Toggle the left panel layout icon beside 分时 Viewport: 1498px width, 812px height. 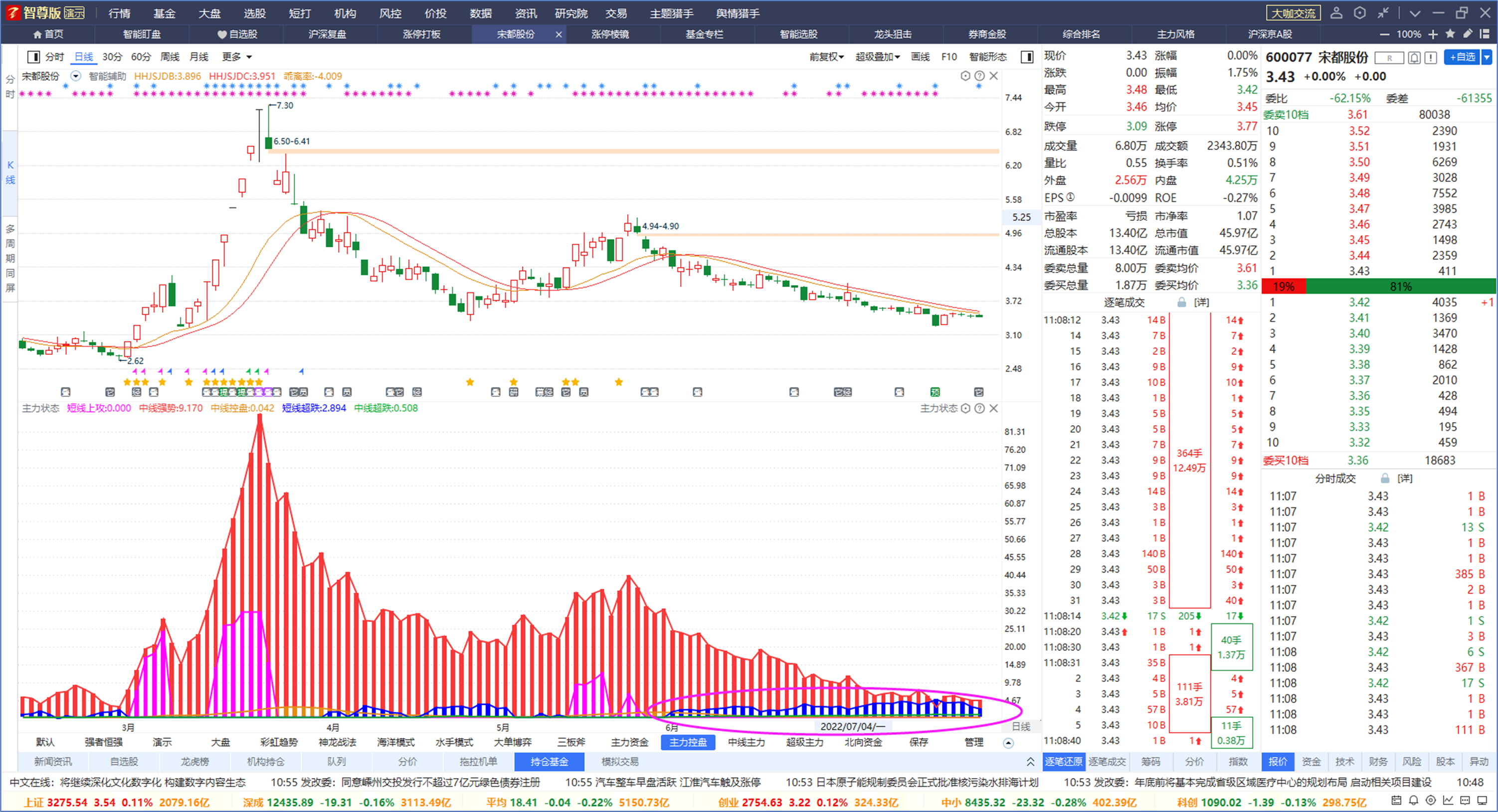pos(34,57)
